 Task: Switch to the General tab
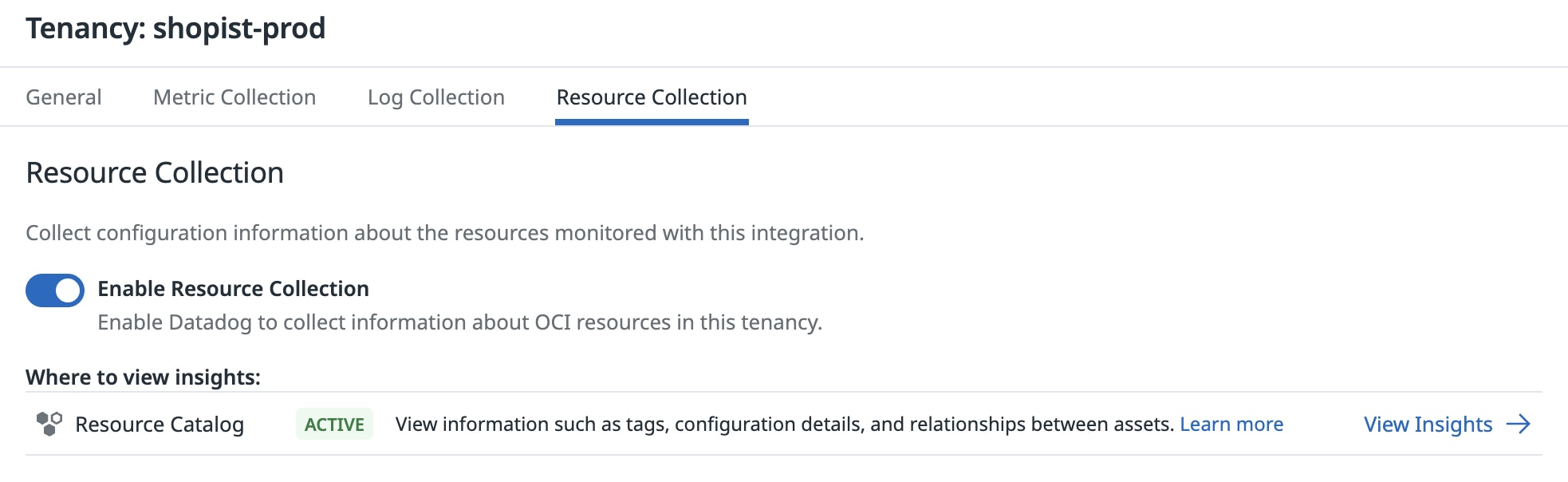pos(64,97)
